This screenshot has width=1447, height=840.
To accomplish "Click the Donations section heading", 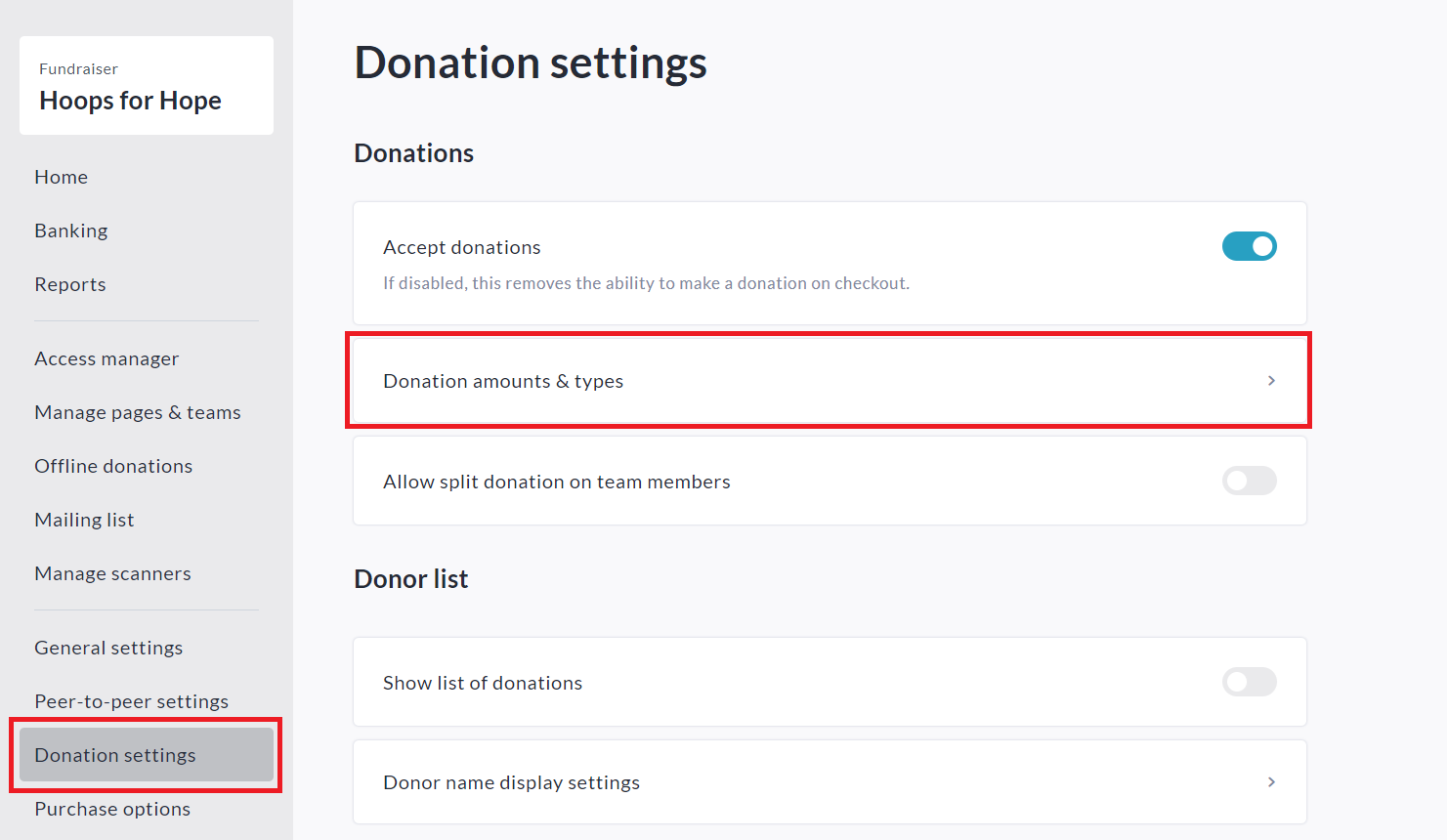I will (413, 152).
